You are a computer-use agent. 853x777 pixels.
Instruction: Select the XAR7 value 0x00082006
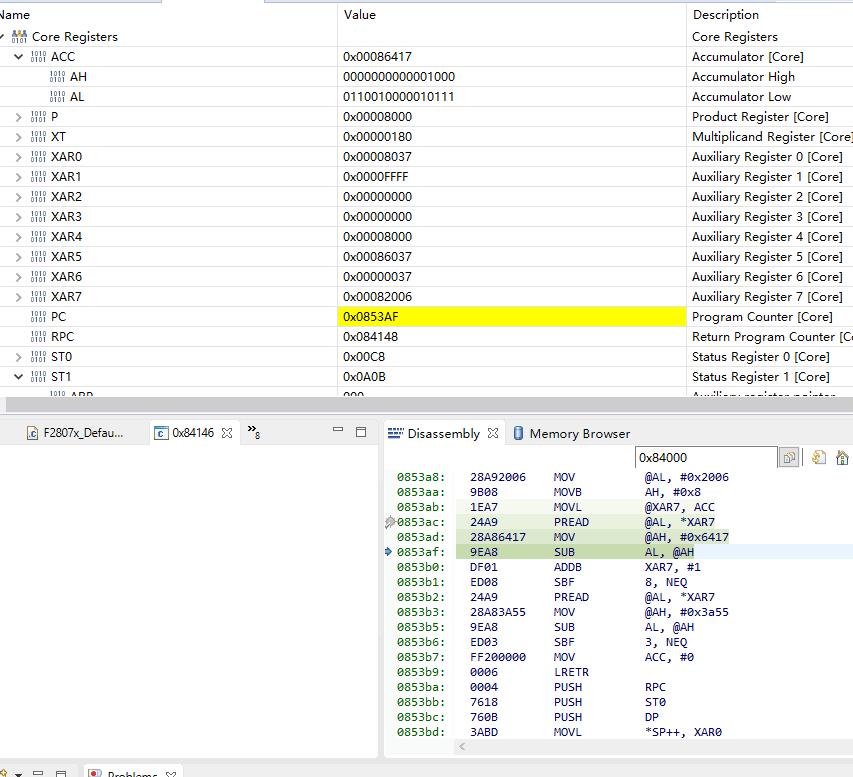tap(377, 297)
